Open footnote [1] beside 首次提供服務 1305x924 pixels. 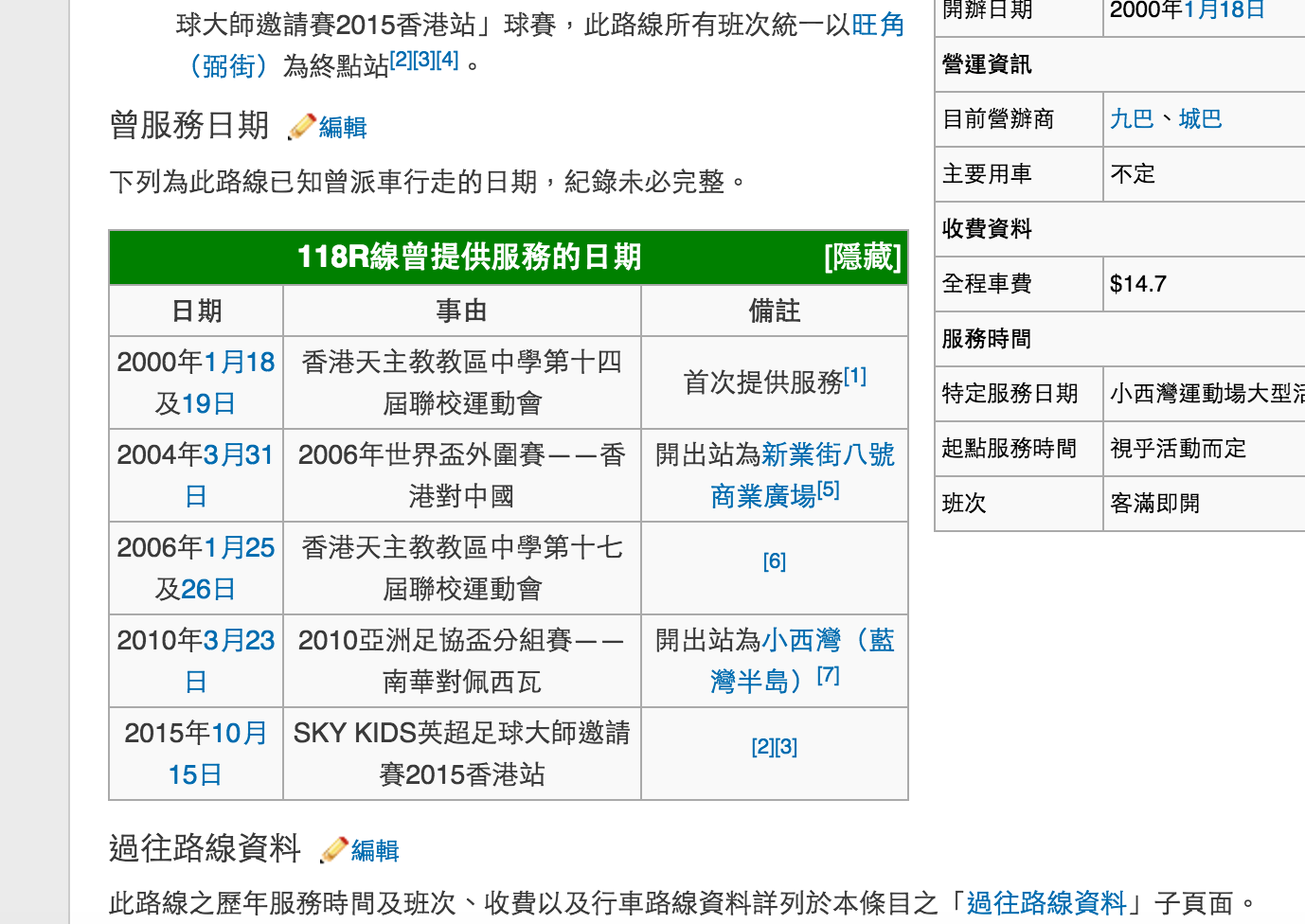pyautogui.click(x=855, y=376)
